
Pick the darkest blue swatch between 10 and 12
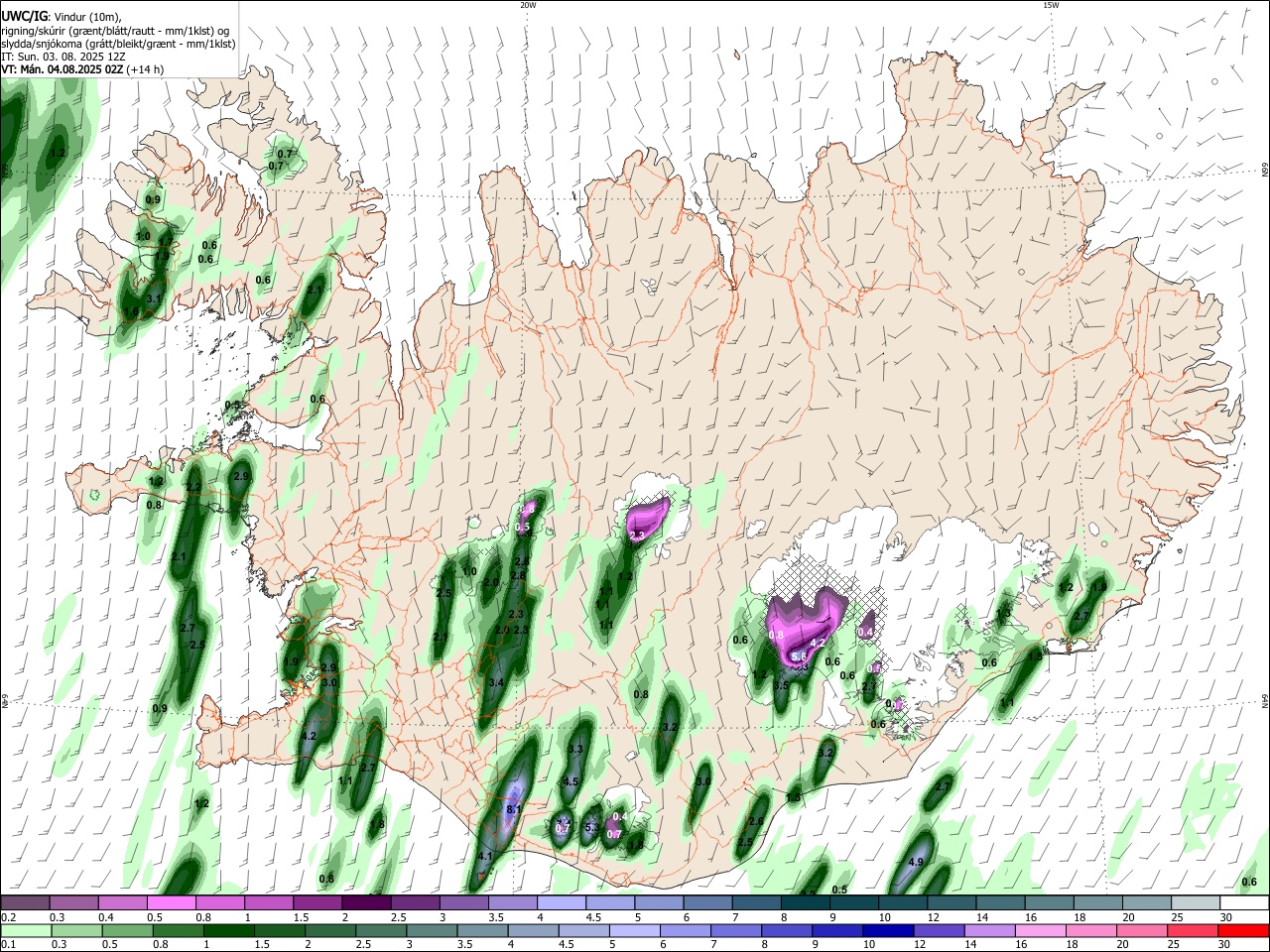tap(887, 930)
